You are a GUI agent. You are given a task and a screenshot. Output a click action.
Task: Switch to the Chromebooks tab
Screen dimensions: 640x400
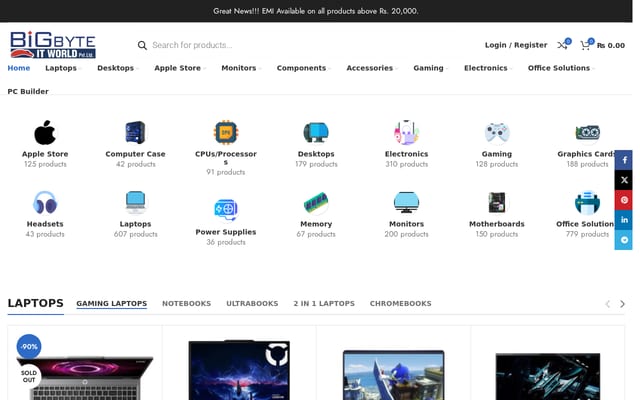[400, 304]
